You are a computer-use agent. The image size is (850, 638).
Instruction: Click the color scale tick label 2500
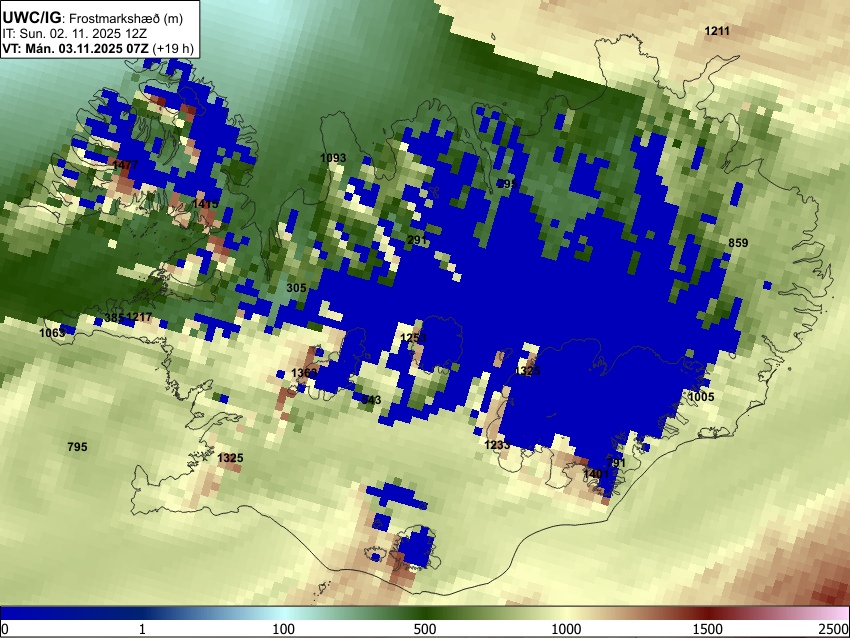(x=834, y=629)
